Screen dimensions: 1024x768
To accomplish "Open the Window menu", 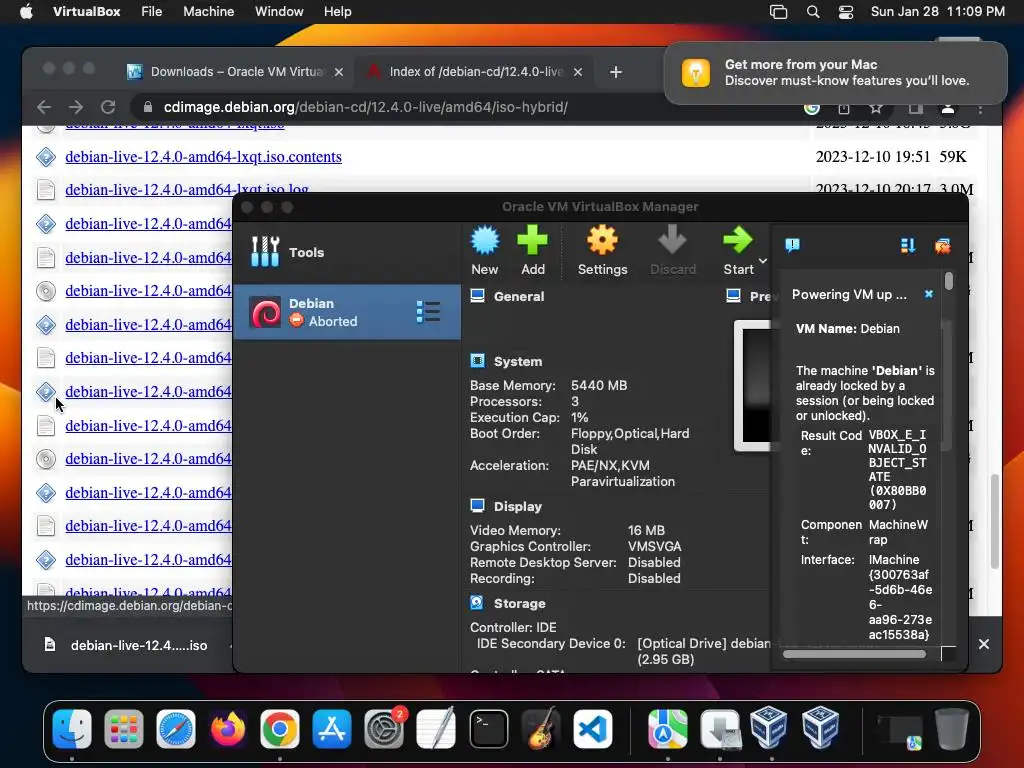I will point(279,12).
